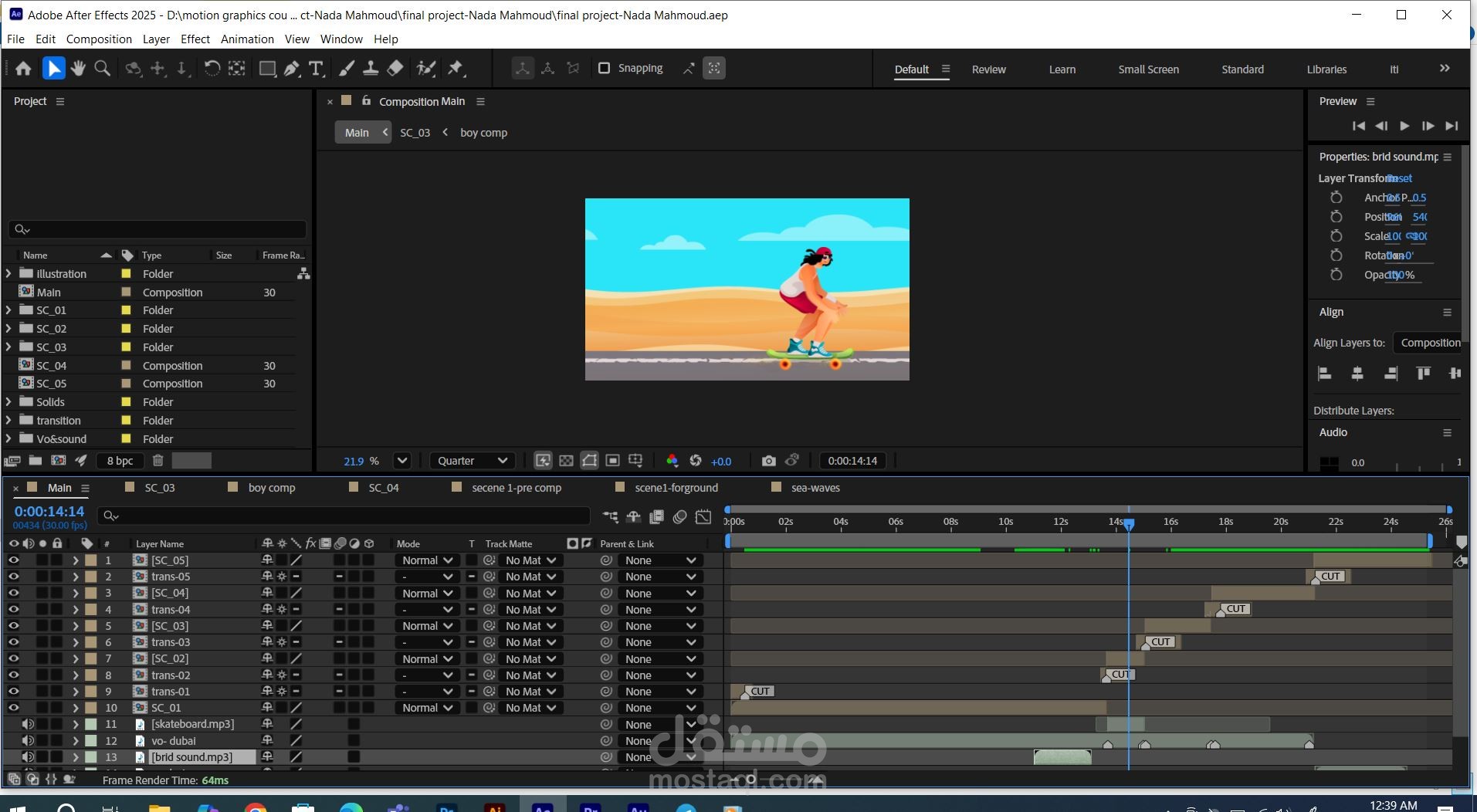Select the Pen tool
The height and width of the screenshot is (812, 1477).
pos(292,69)
